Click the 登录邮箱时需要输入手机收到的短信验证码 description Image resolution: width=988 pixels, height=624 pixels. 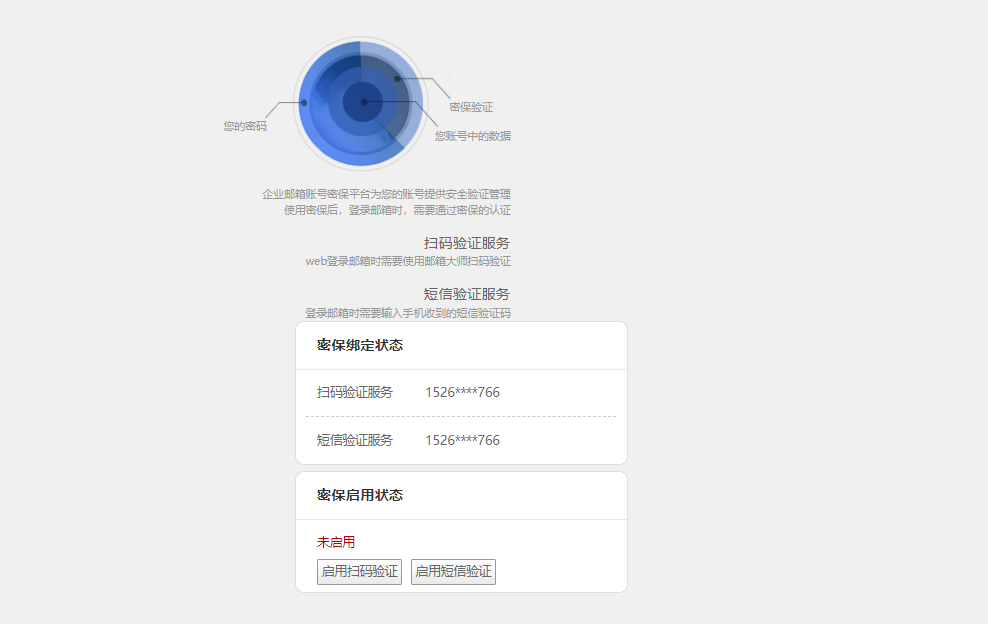tap(408, 313)
